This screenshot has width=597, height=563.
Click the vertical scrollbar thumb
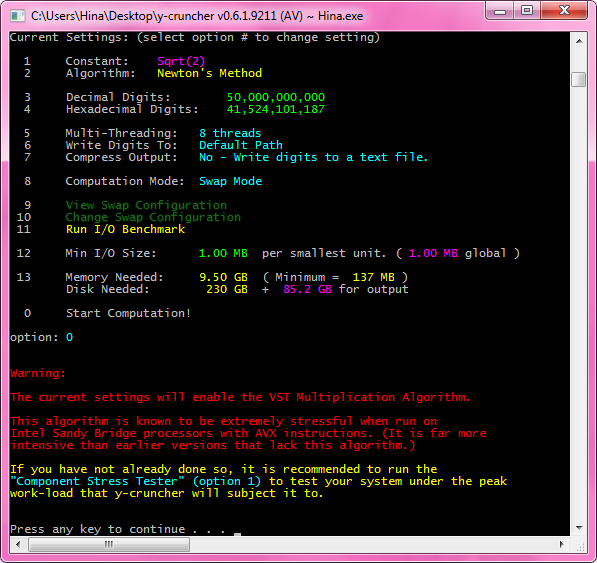[579, 79]
